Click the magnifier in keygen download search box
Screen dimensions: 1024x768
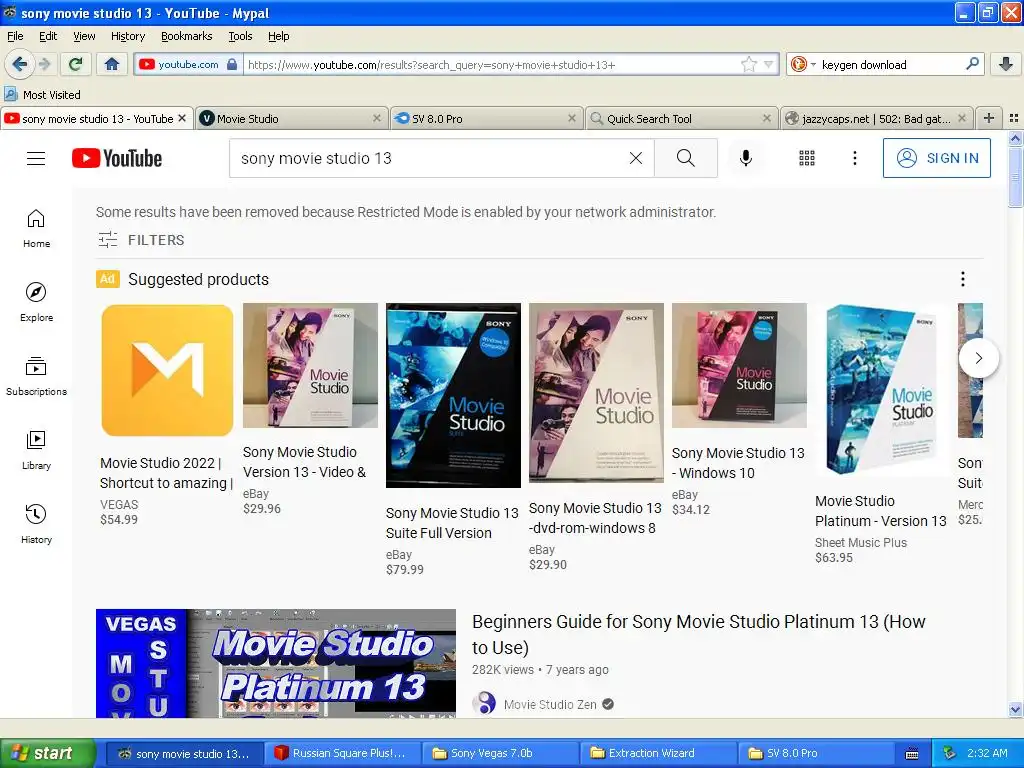coord(972,64)
